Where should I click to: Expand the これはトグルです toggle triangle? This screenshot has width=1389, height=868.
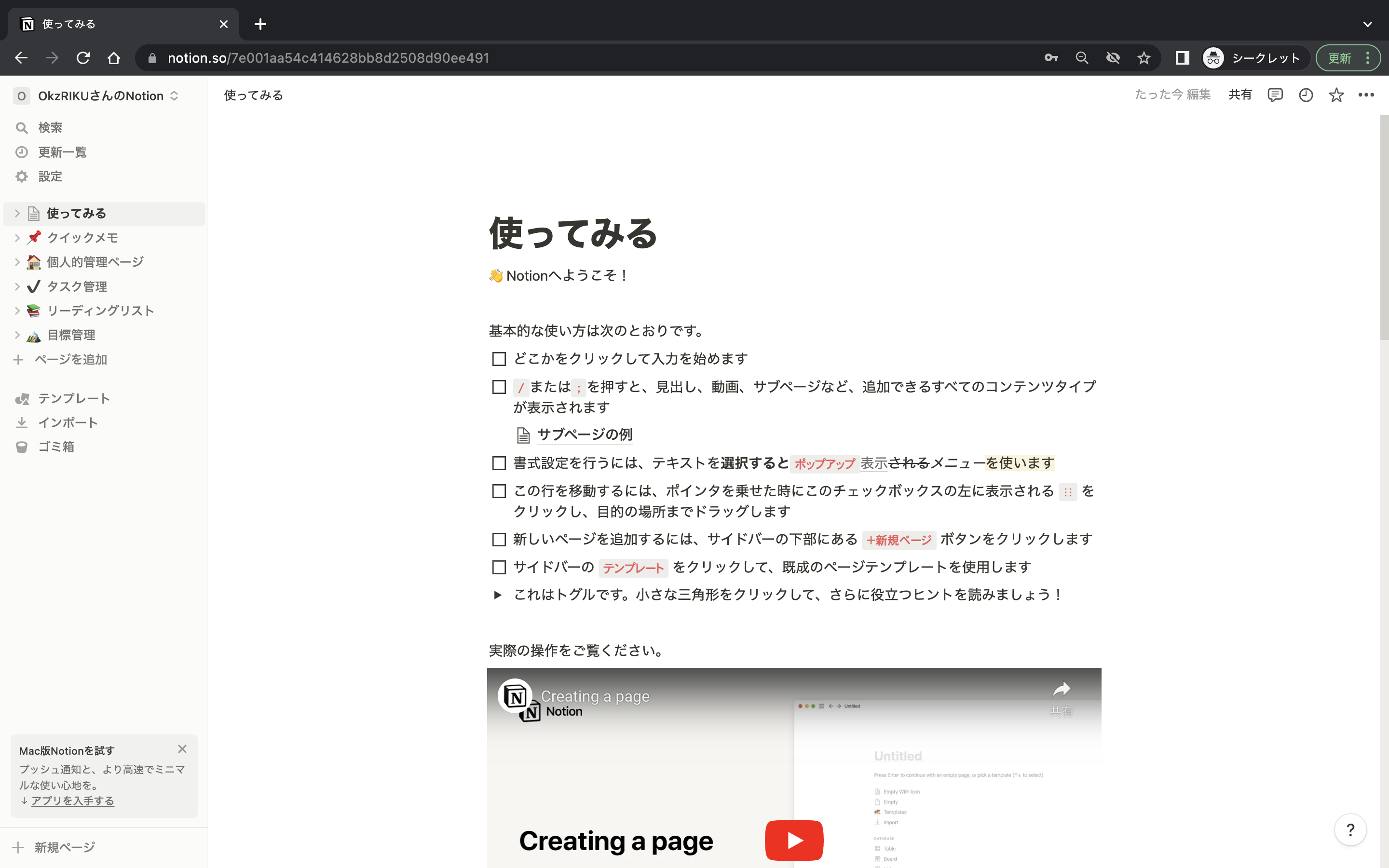pyautogui.click(x=498, y=595)
